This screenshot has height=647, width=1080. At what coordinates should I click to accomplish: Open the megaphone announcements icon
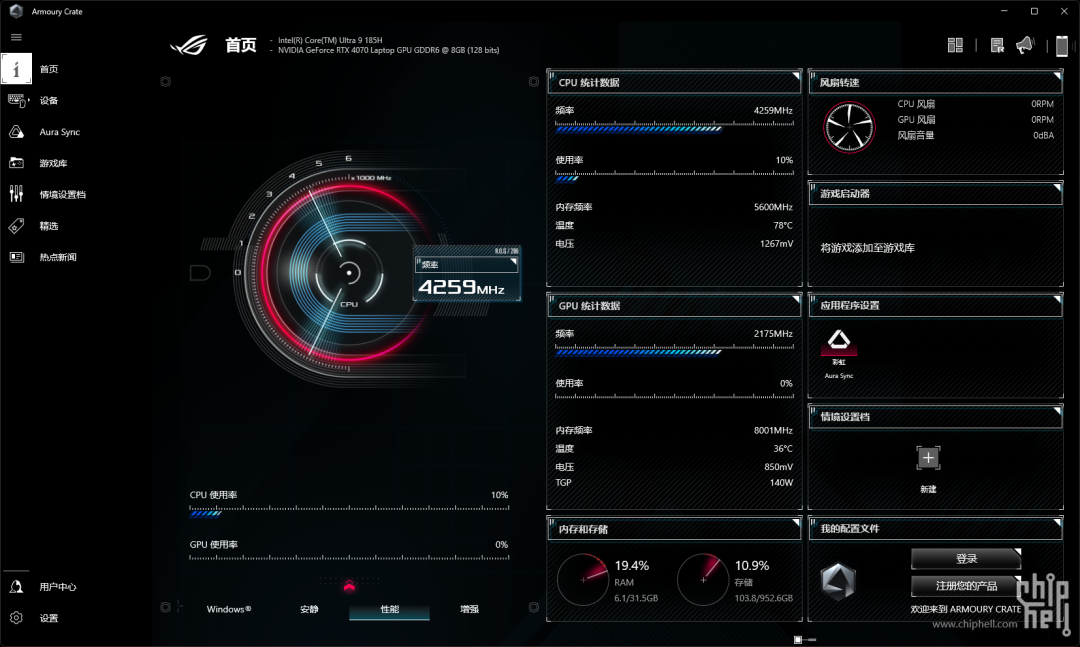point(1025,45)
